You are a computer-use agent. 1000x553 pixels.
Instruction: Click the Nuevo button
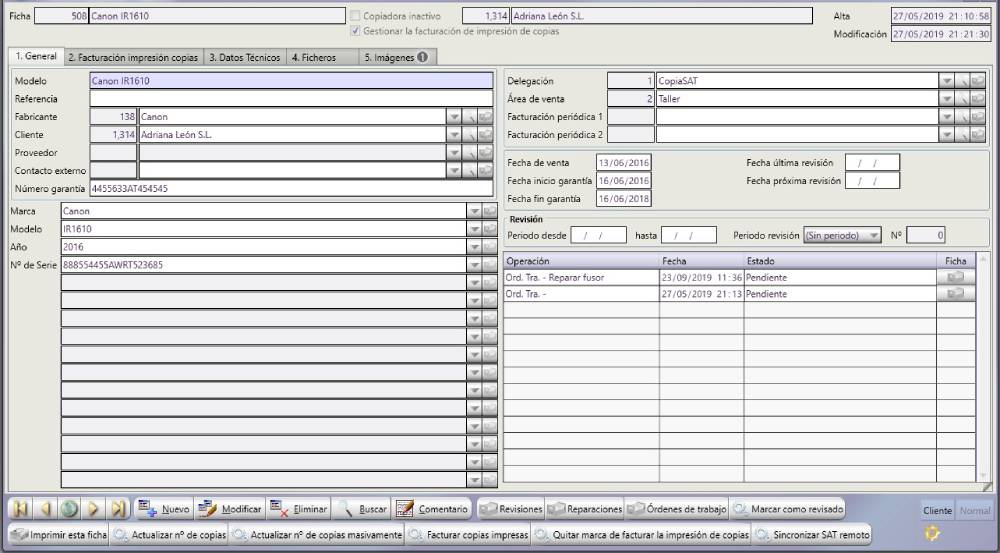pyautogui.click(x=164, y=509)
